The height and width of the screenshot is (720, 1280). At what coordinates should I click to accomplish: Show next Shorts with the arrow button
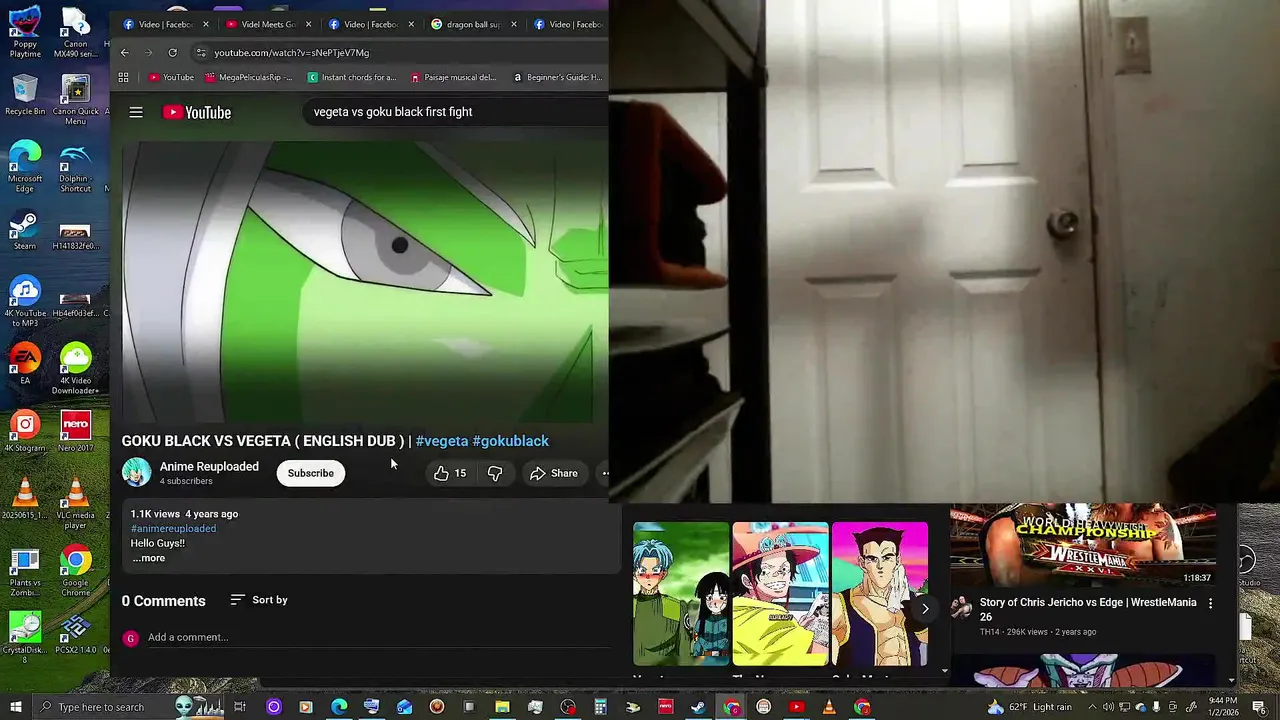925,608
